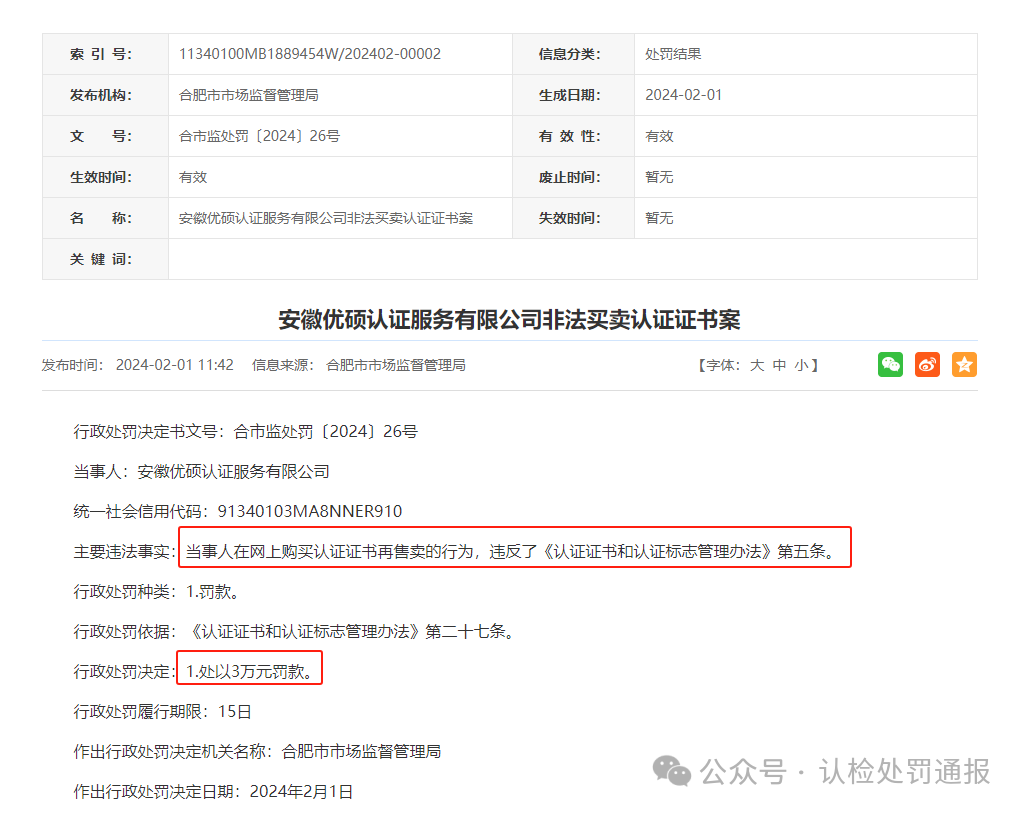
Task: Click the orange star favorite icon
Action: (x=963, y=364)
